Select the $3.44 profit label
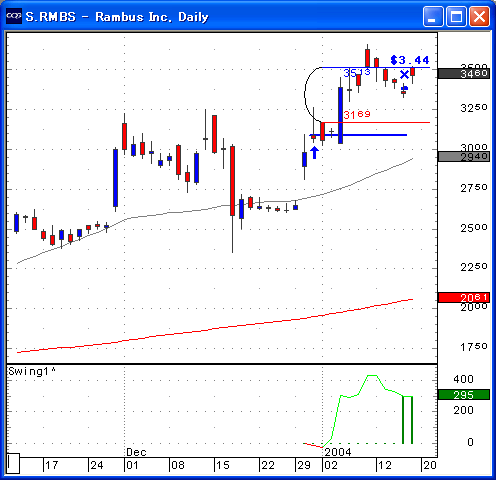 (x=410, y=60)
